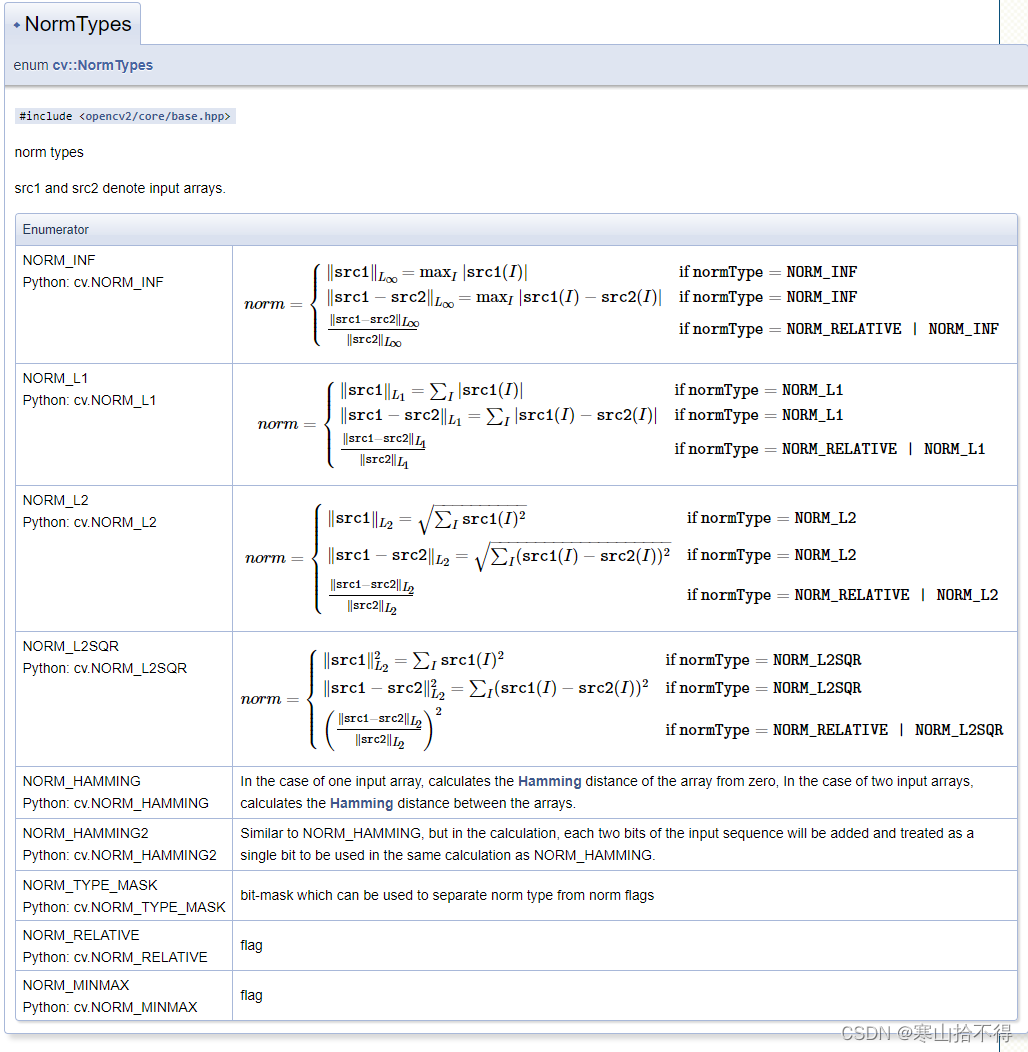Select the NORM_HAMMING2 enumerator name
Screen dimensions: 1028x1052
coord(86,833)
